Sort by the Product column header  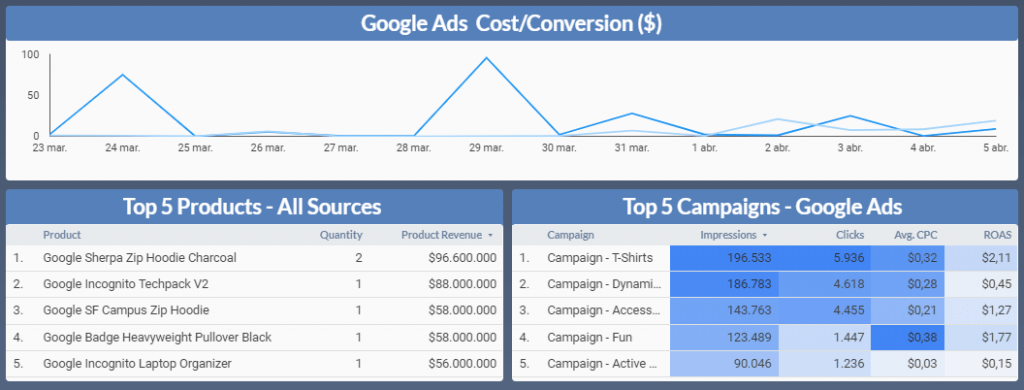coord(62,235)
